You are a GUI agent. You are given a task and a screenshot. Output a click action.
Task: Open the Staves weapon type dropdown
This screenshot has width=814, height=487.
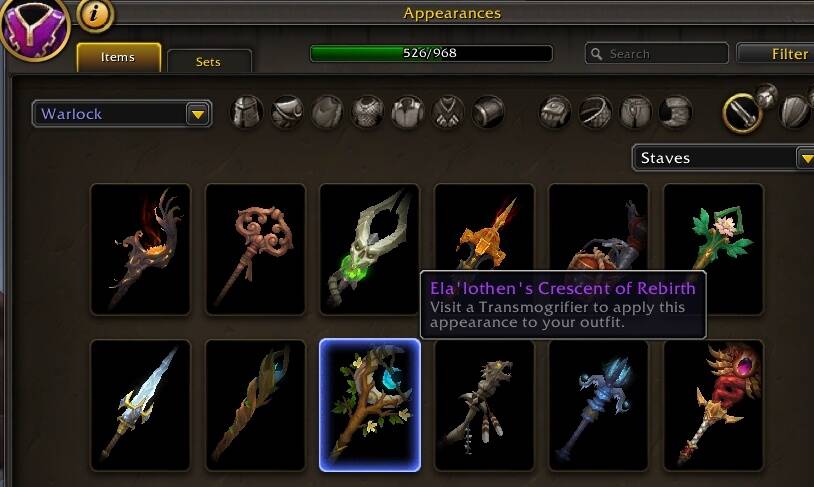click(723, 158)
